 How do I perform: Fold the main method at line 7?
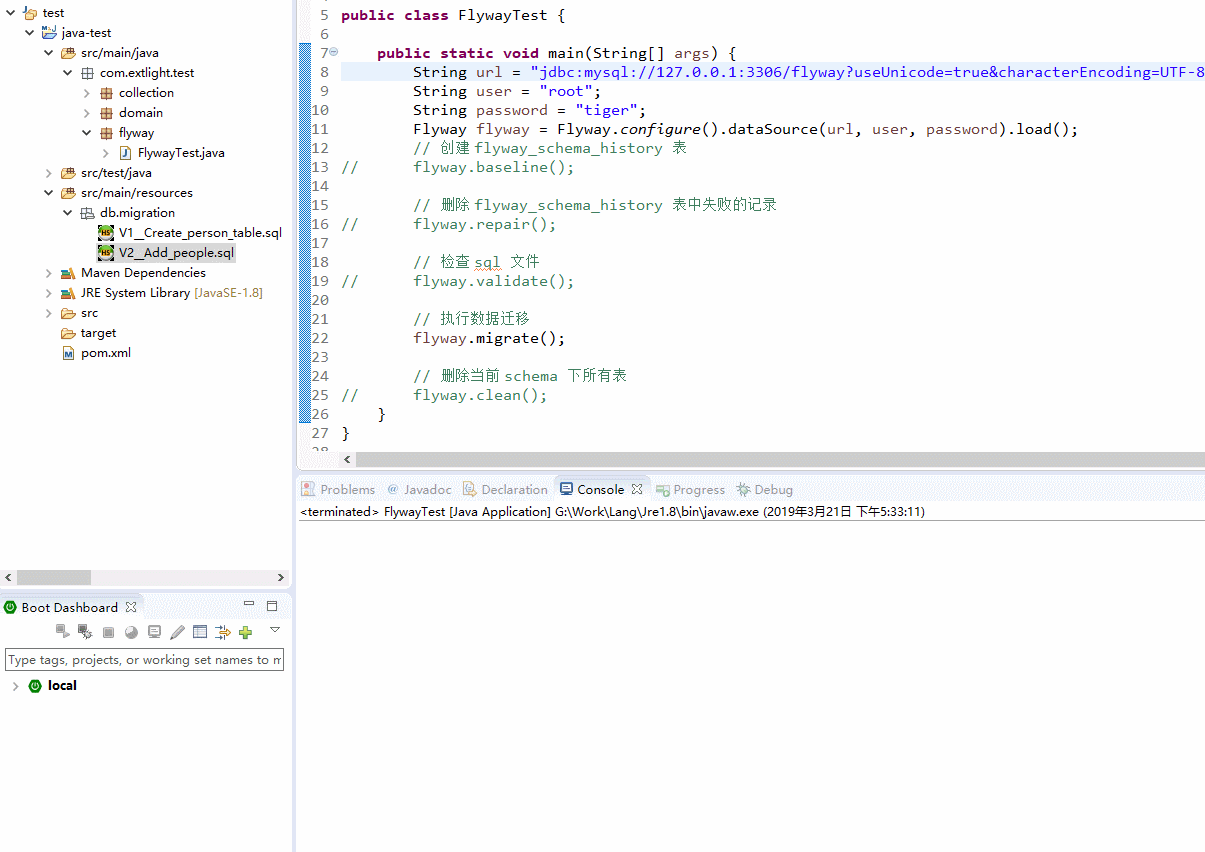click(x=334, y=52)
